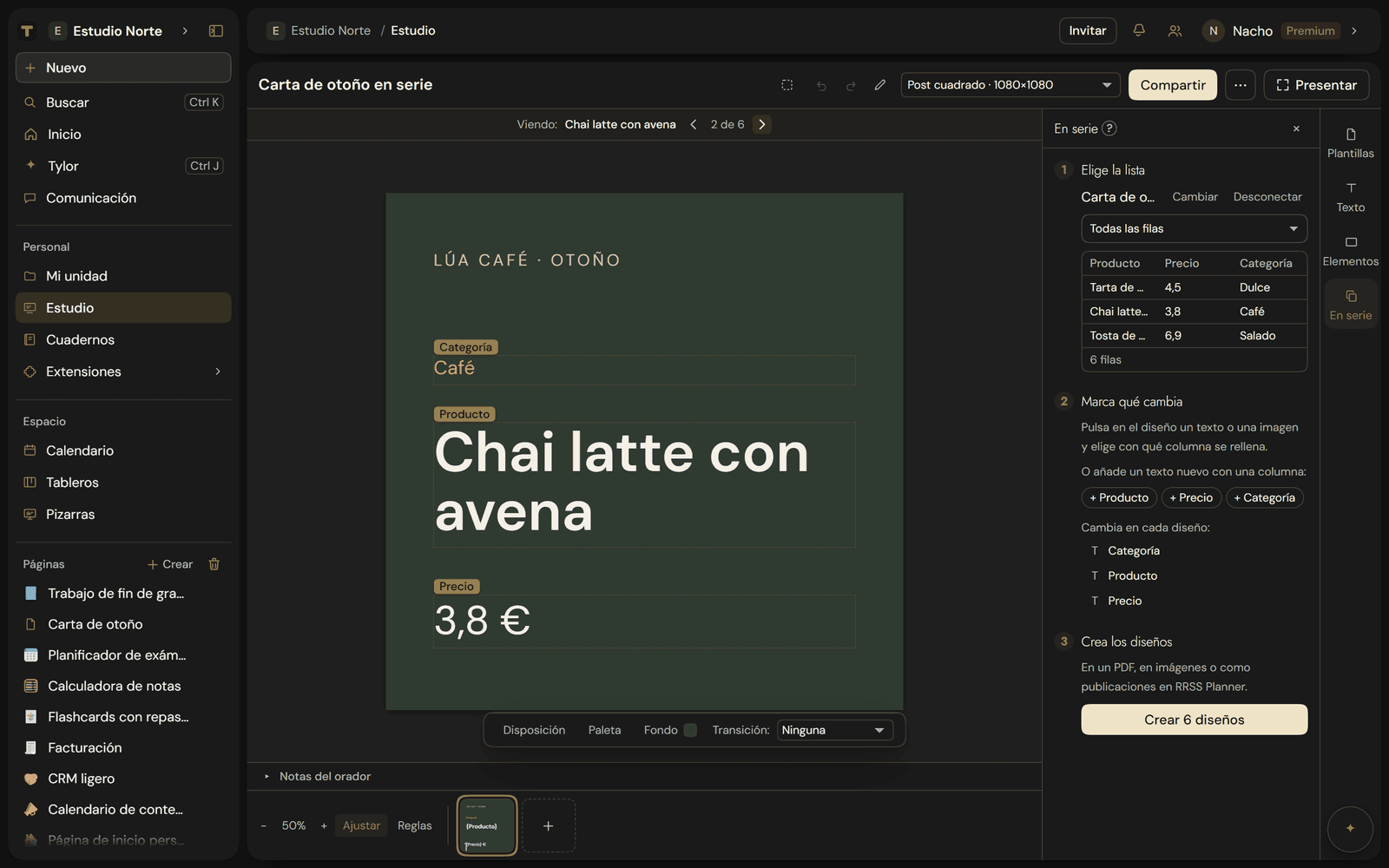This screenshot has width=1389, height=868.
Task: Add + Producto column text
Action: (1119, 497)
